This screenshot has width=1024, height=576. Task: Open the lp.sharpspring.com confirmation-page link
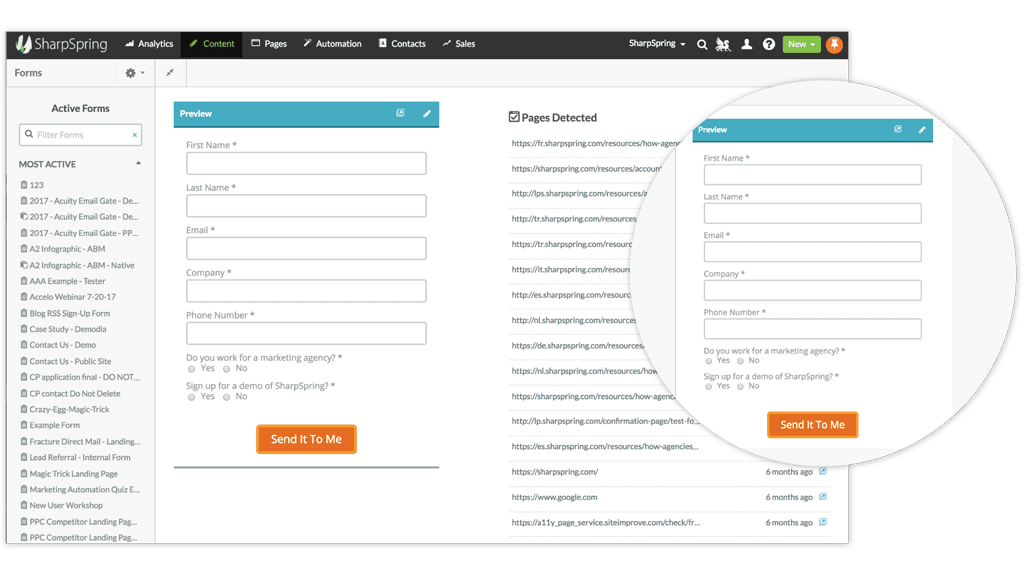[x=605, y=421]
